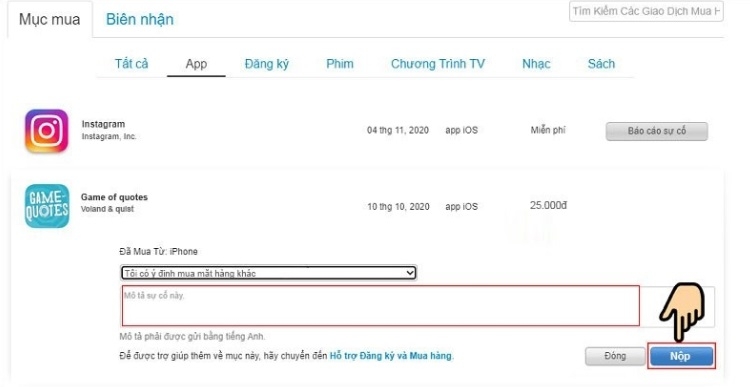This screenshot has width=750, height=387.
Task: Open Hỗ trợ Đăng ký và Mua hàng link
Action: pyautogui.click(x=390, y=356)
